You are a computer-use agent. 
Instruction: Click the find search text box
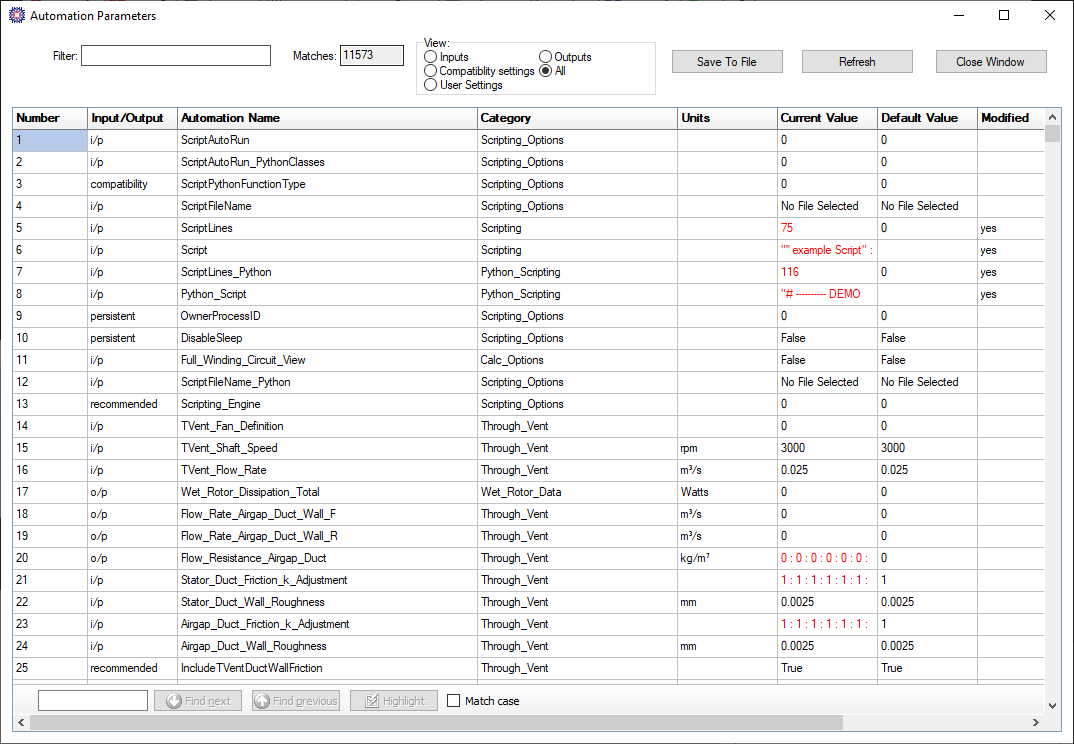(x=93, y=700)
